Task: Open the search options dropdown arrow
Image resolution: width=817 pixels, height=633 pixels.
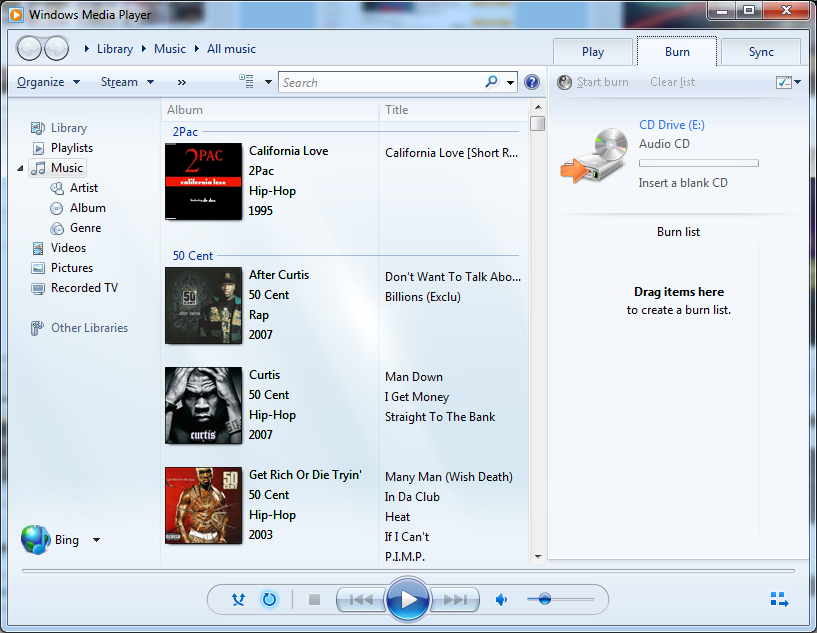Action: 511,82
